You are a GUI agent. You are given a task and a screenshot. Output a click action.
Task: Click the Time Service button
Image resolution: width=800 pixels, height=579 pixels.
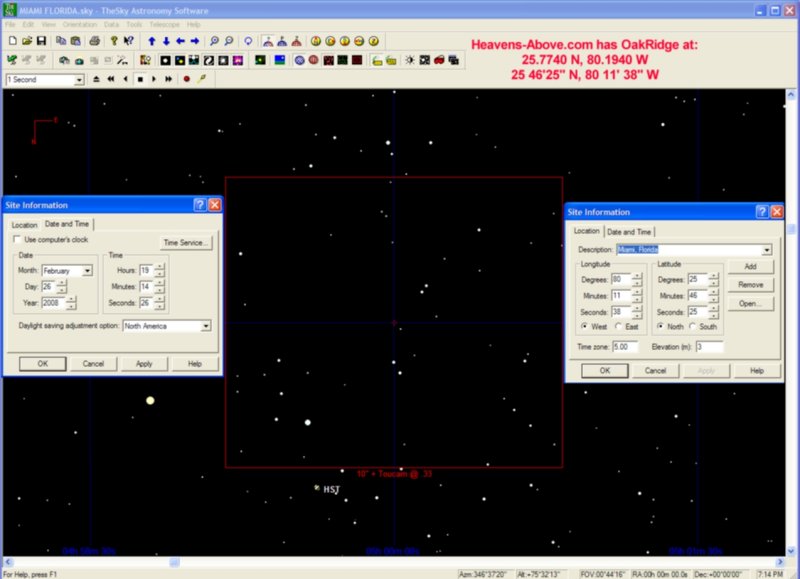[186, 242]
